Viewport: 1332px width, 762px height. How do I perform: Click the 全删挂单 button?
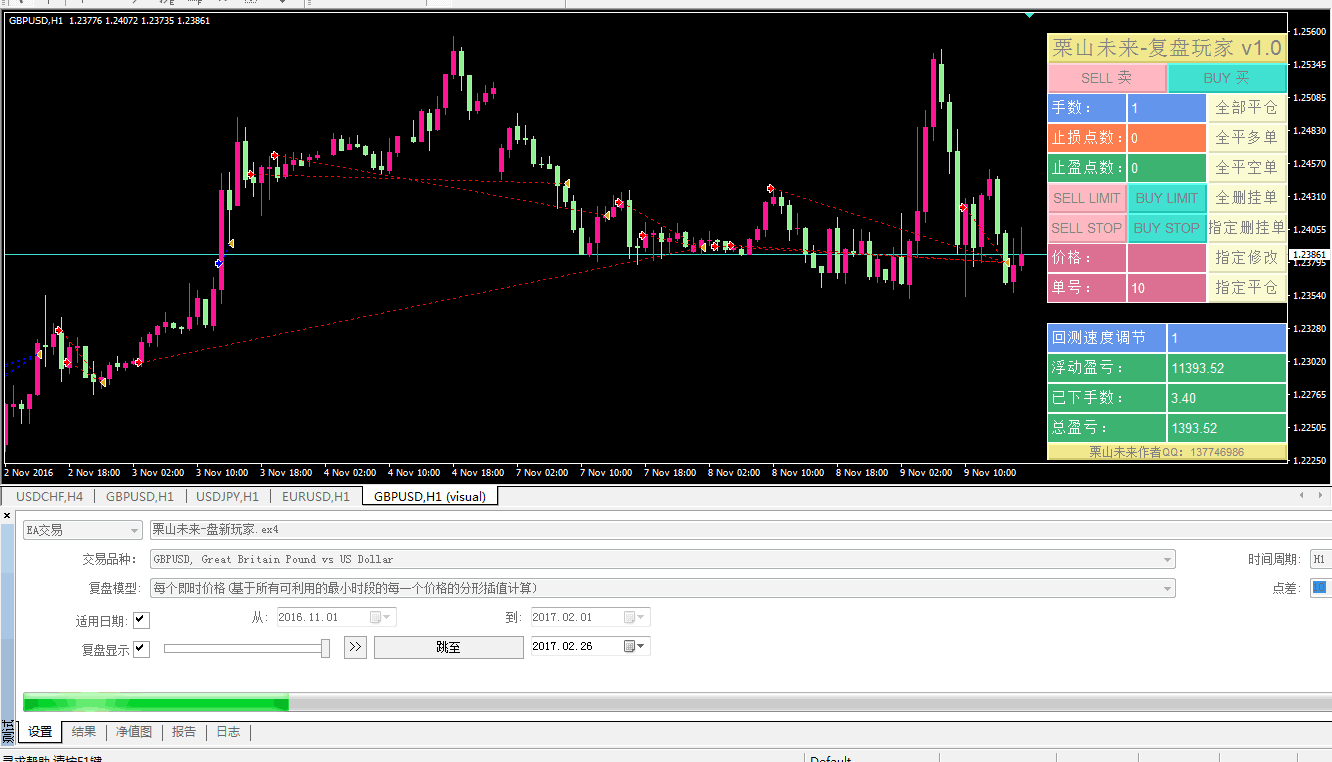coord(1247,198)
